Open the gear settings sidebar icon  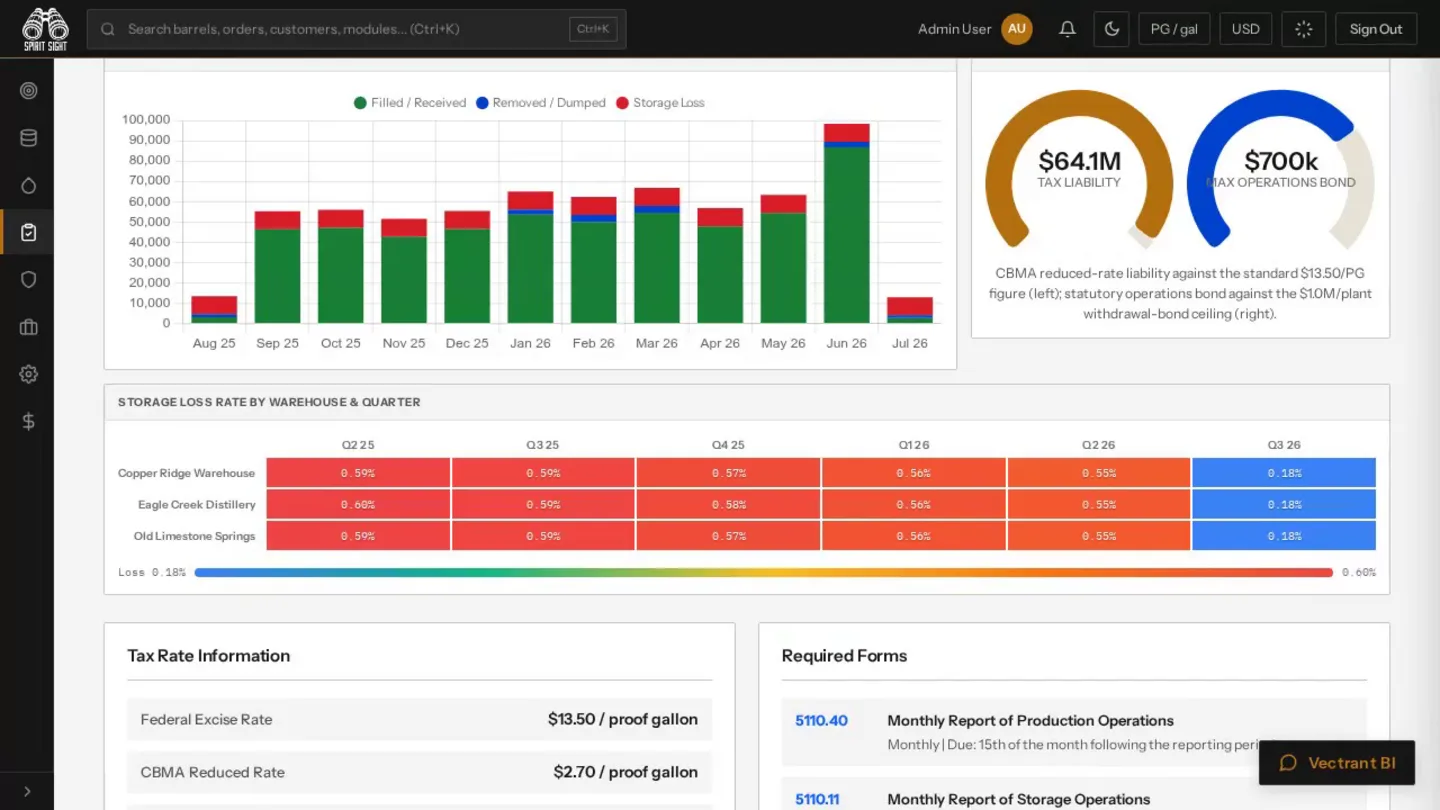pyautogui.click(x=28, y=374)
